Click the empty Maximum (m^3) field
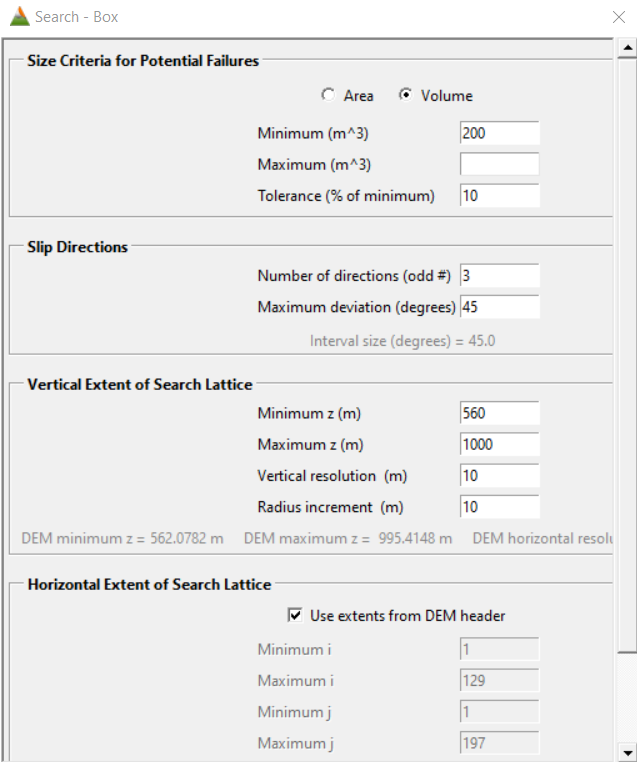 499,164
